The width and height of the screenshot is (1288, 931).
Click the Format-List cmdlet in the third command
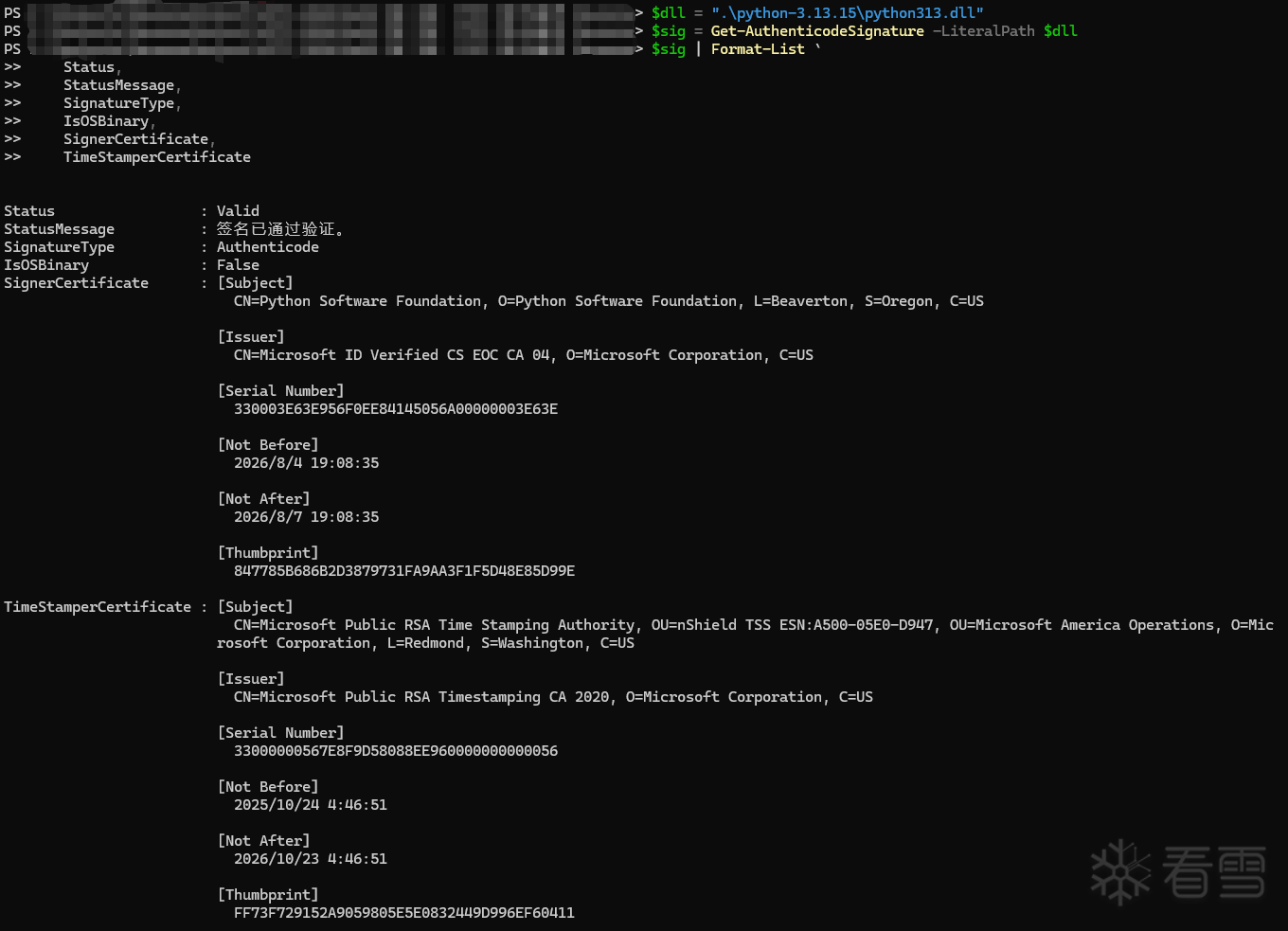tap(758, 49)
